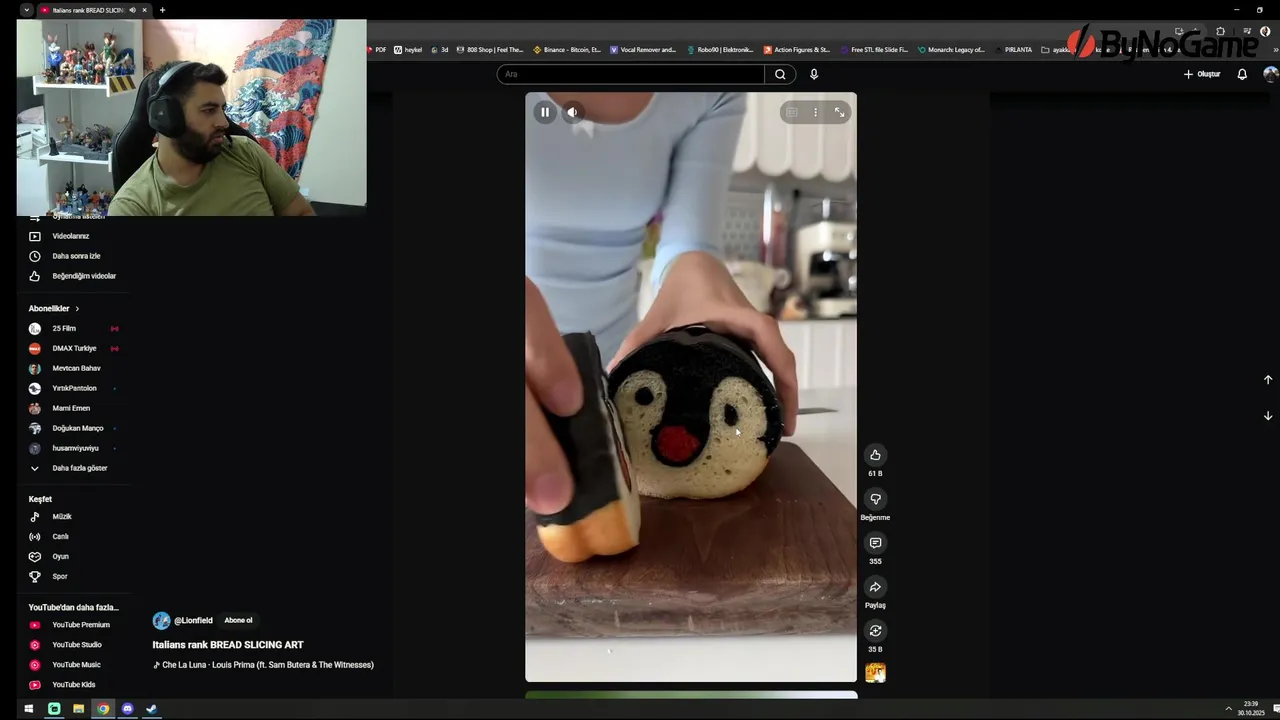The image size is (1280, 720).
Task: Subscribe with Abone ol button
Action: pos(238,621)
